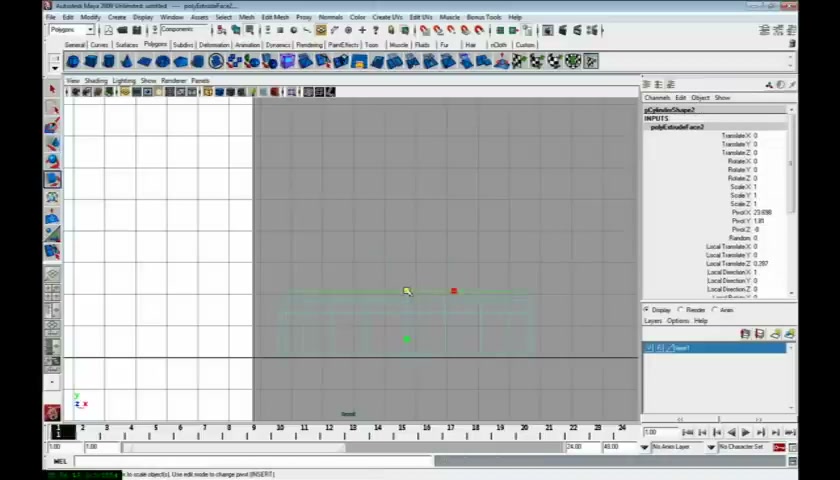Click the red auto keyframe key icon
Screen dimensions: 840x480
click(779, 447)
